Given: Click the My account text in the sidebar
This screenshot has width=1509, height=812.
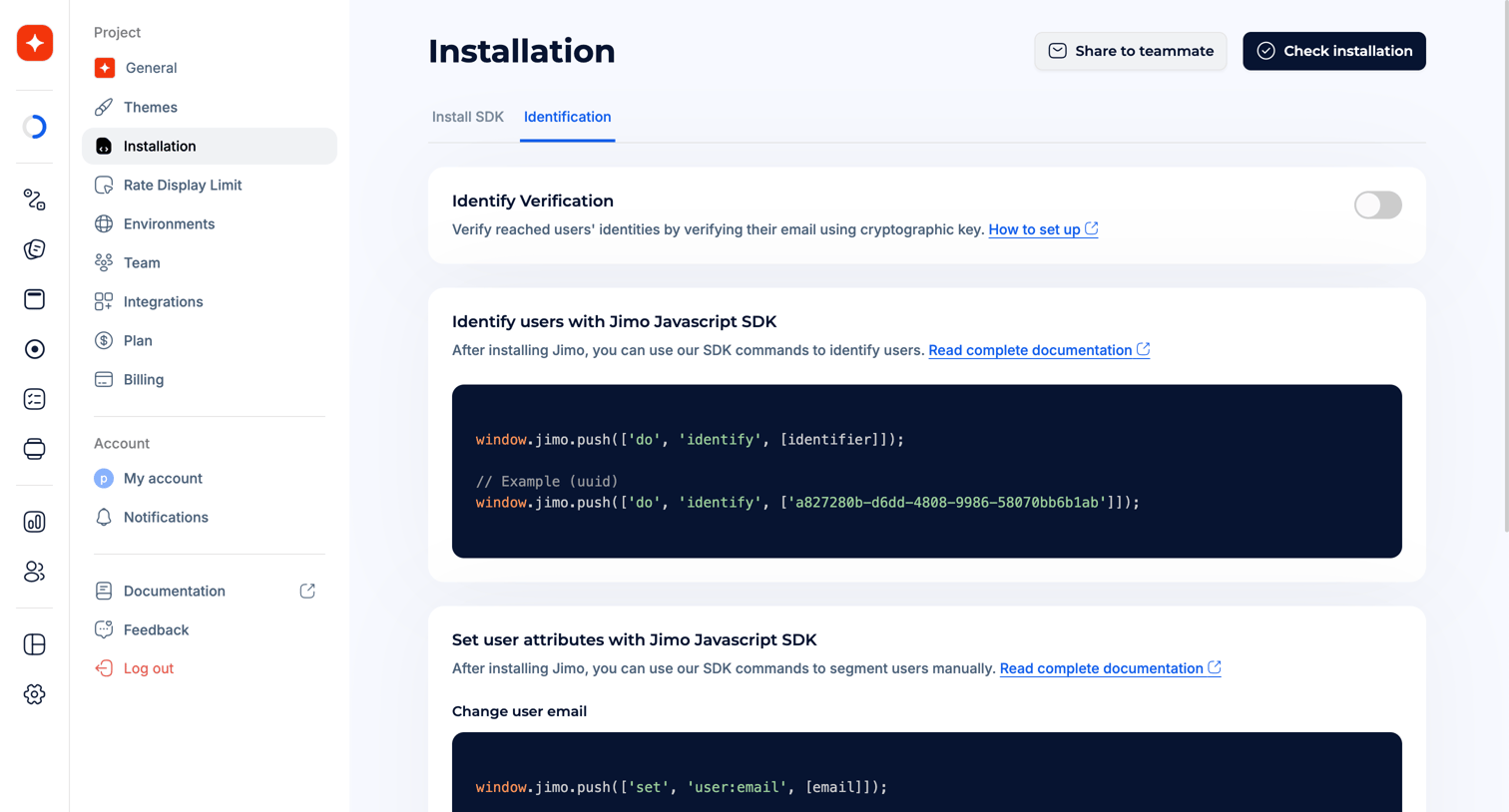Looking at the screenshot, I should click(163, 478).
